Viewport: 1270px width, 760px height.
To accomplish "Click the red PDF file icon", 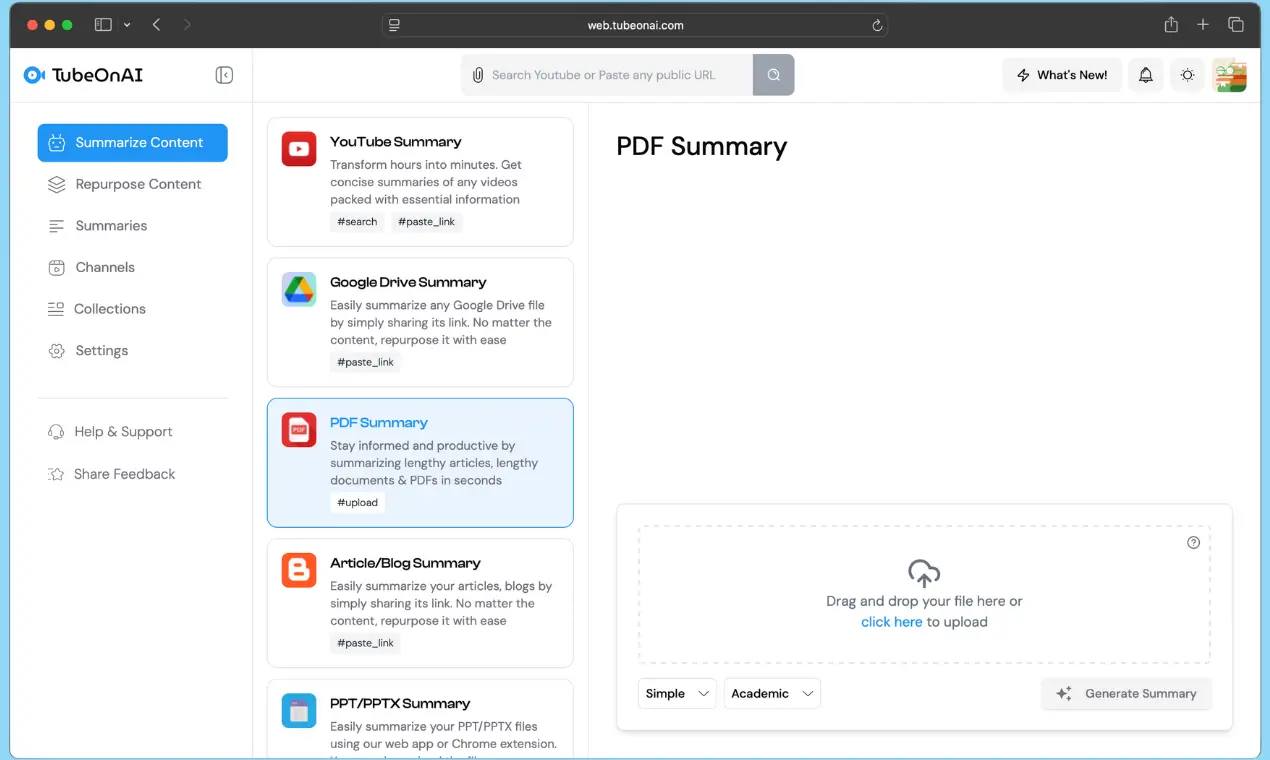I will point(299,430).
